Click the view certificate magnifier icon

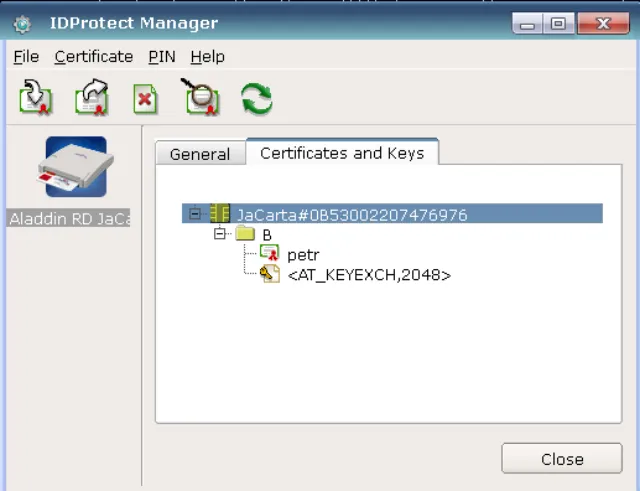[x=201, y=97]
